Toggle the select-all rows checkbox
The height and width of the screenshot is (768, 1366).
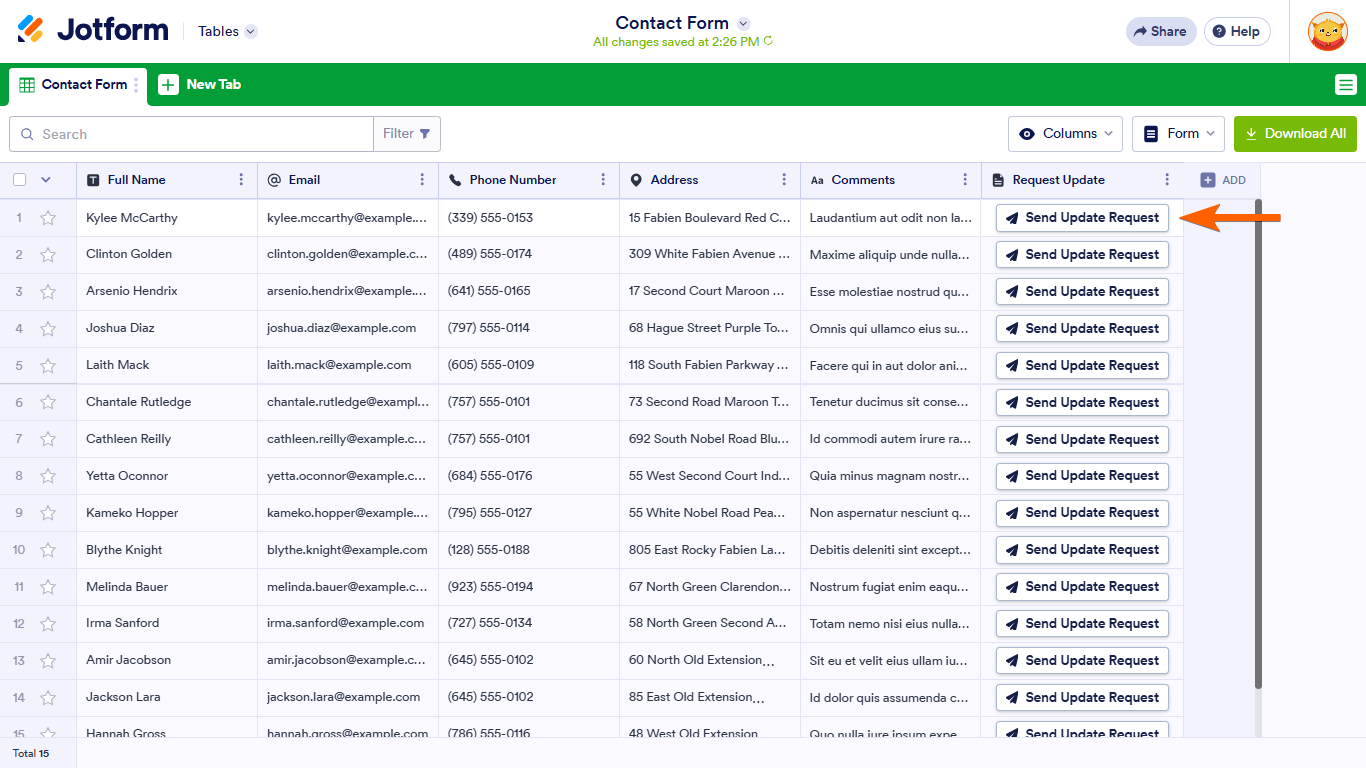20,180
